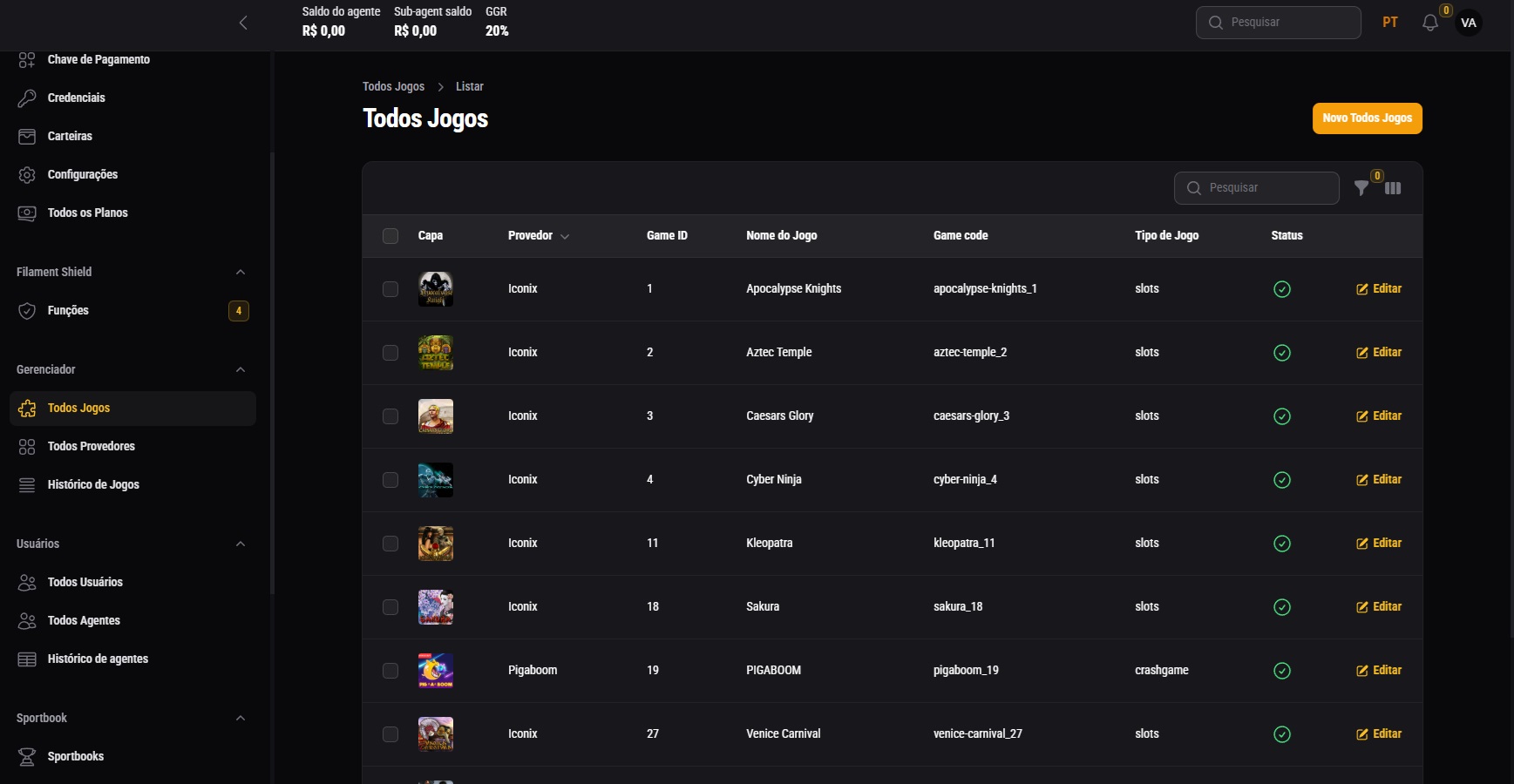Tick the select-all checkbox in header

click(x=390, y=236)
